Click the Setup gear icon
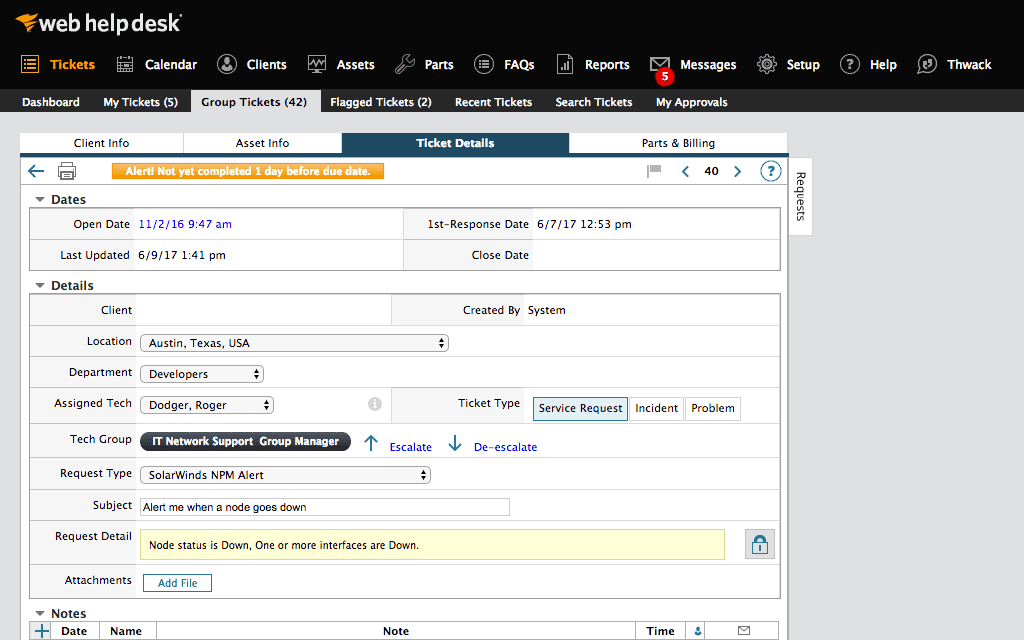1024x640 pixels. [767, 64]
